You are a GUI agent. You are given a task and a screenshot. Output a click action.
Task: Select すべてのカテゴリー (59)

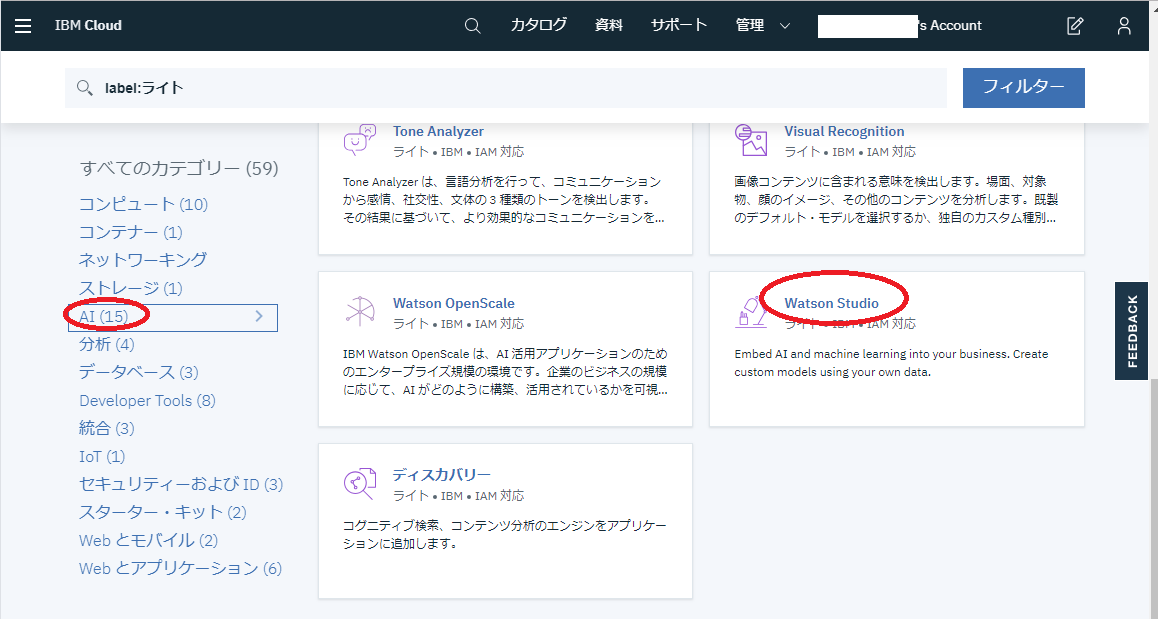point(179,168)
